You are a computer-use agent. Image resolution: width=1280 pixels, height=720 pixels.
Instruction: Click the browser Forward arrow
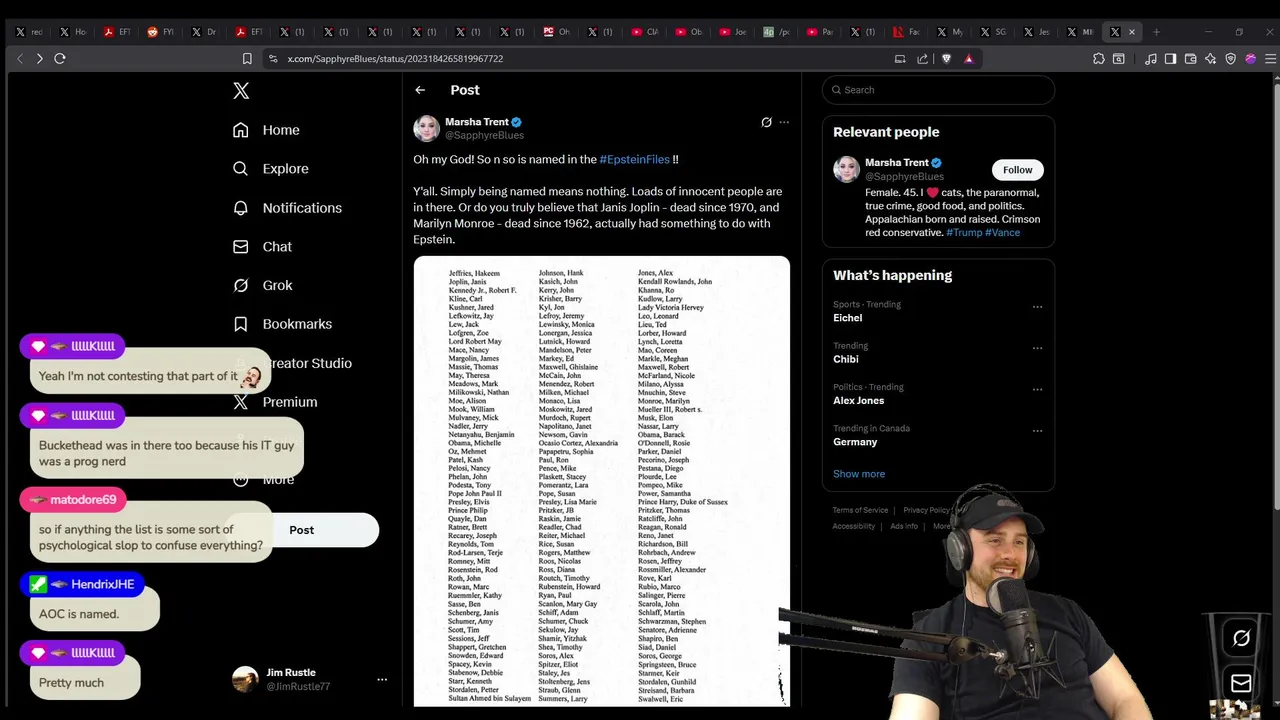(39, 59)
